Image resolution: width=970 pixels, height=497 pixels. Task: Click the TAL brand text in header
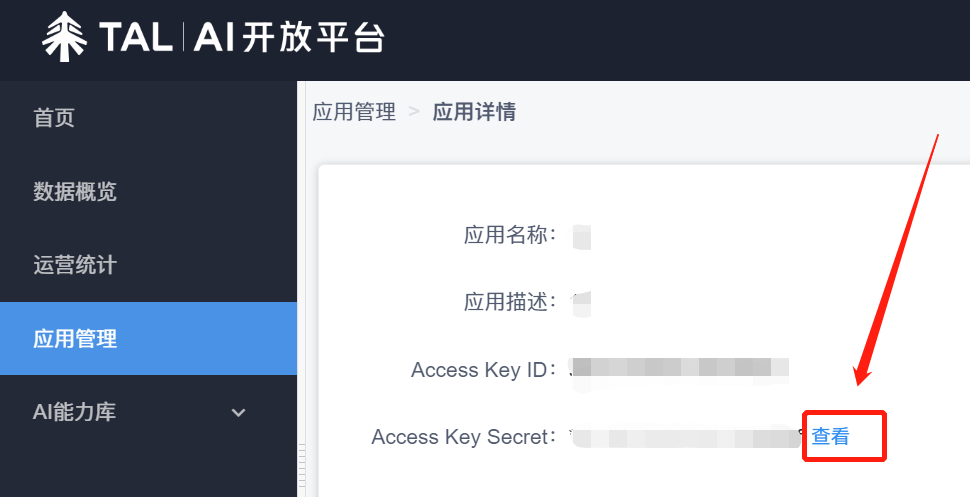pos(134,38)
